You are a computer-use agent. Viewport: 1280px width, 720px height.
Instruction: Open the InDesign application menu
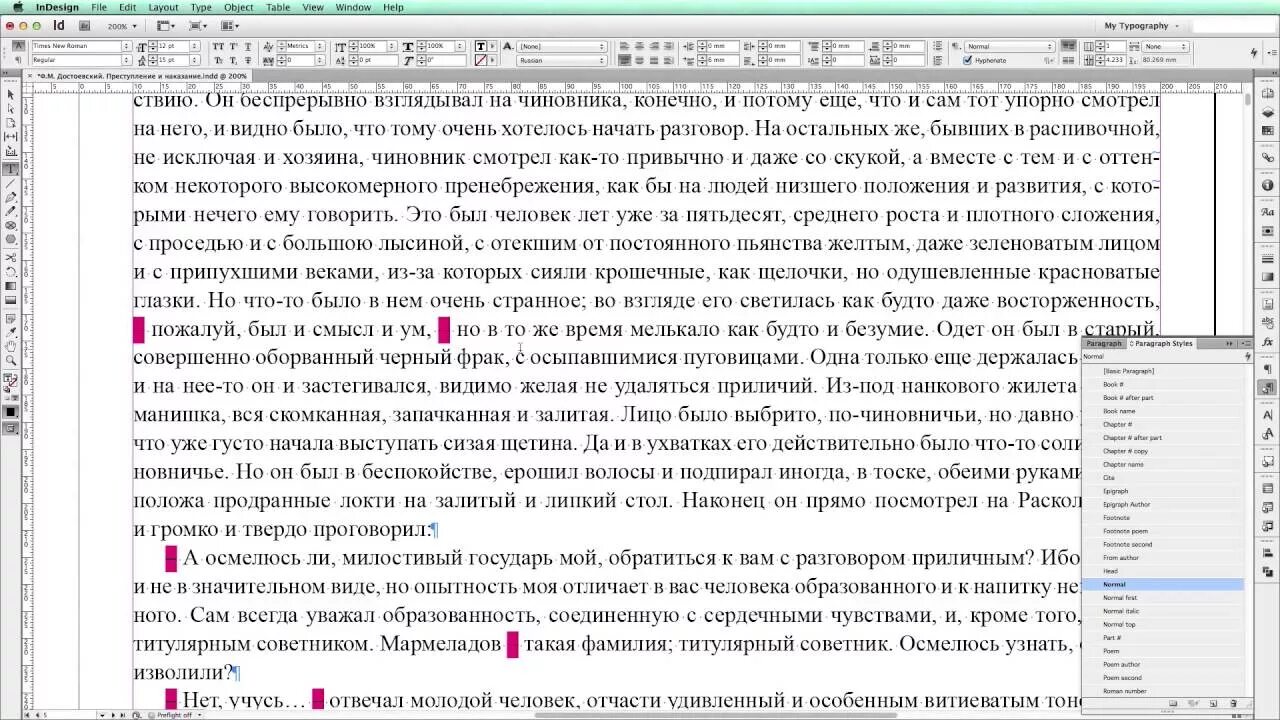57,7
